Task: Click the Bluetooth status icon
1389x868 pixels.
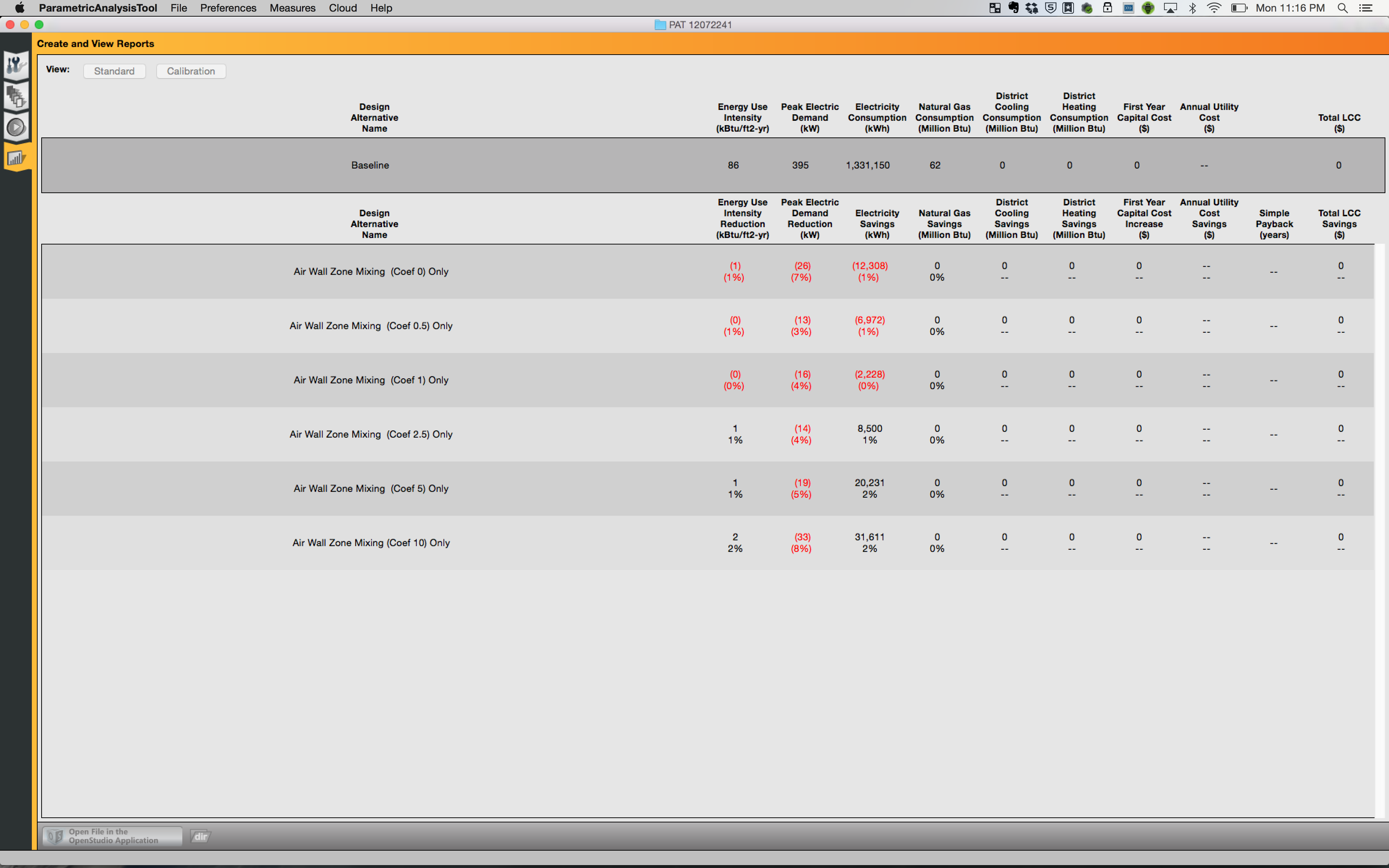Action: (1193, 8)
